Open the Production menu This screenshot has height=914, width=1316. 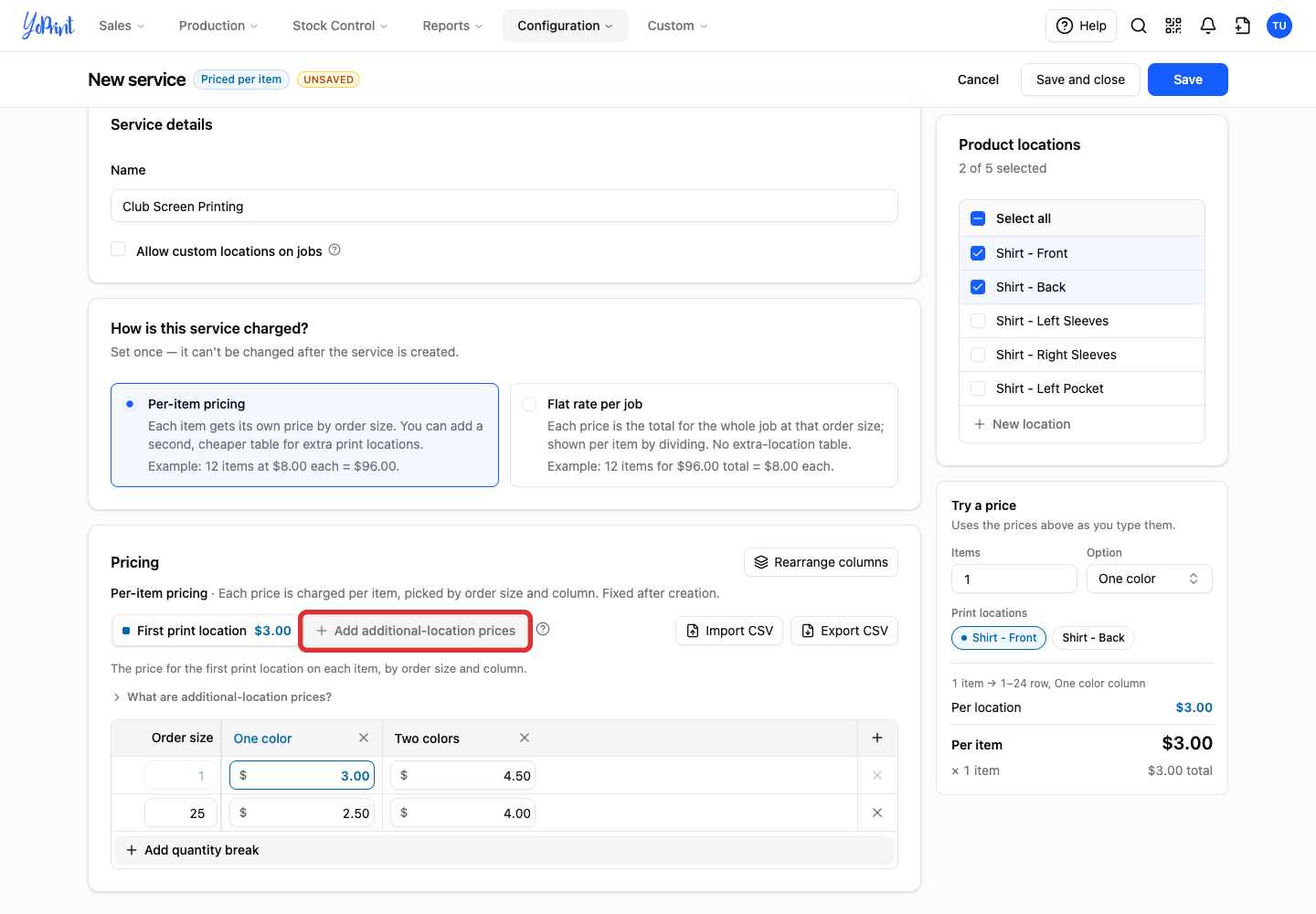[x=218, y=26]
